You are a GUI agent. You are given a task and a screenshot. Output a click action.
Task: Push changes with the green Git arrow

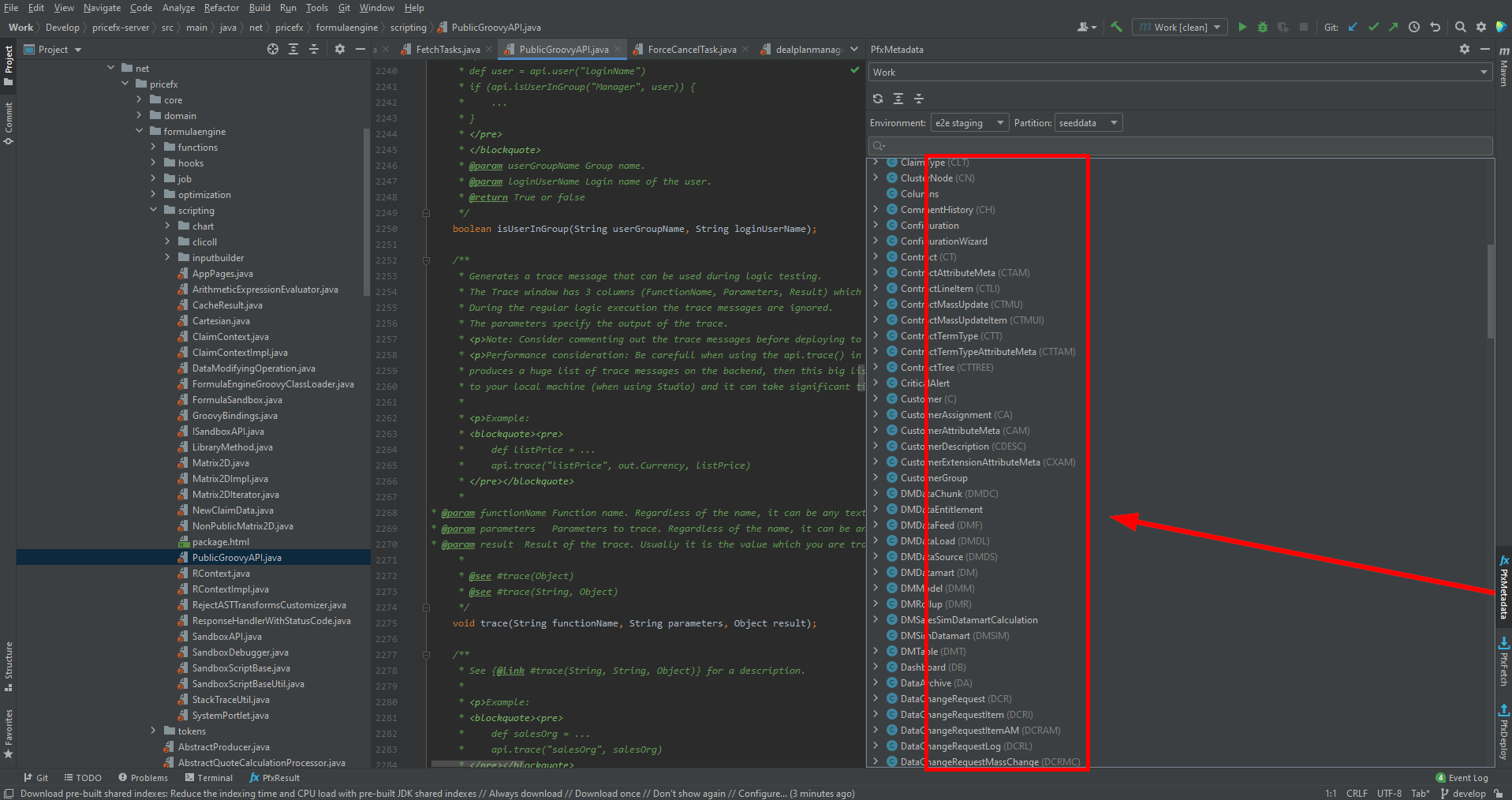[x=1394, y=26]
